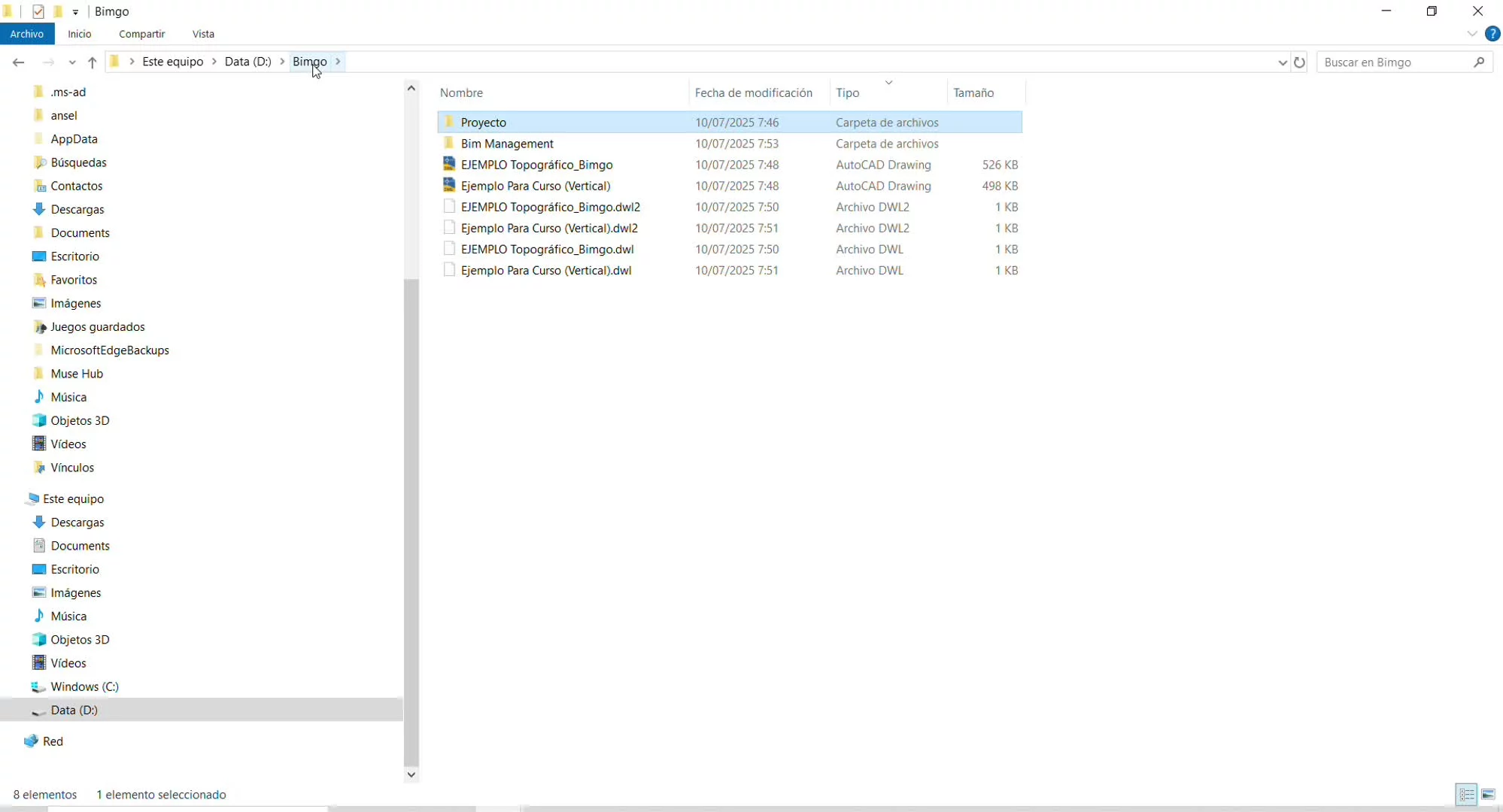Open Búsquedas in the sidebar
The width and height of the screenshot is (1503, 812).
(78, 162)
